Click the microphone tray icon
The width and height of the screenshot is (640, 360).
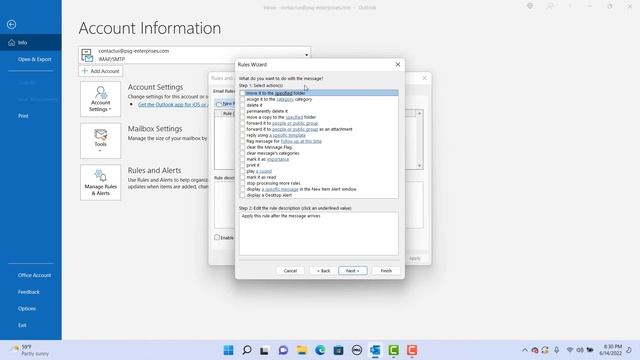point(557,350)
